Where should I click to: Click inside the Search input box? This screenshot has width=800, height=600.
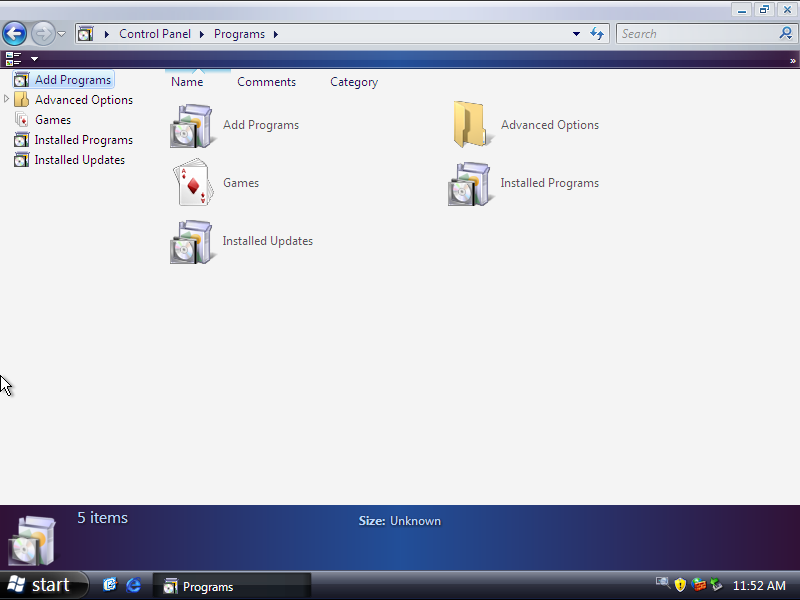pyautogui.click(x=695, y=34)
